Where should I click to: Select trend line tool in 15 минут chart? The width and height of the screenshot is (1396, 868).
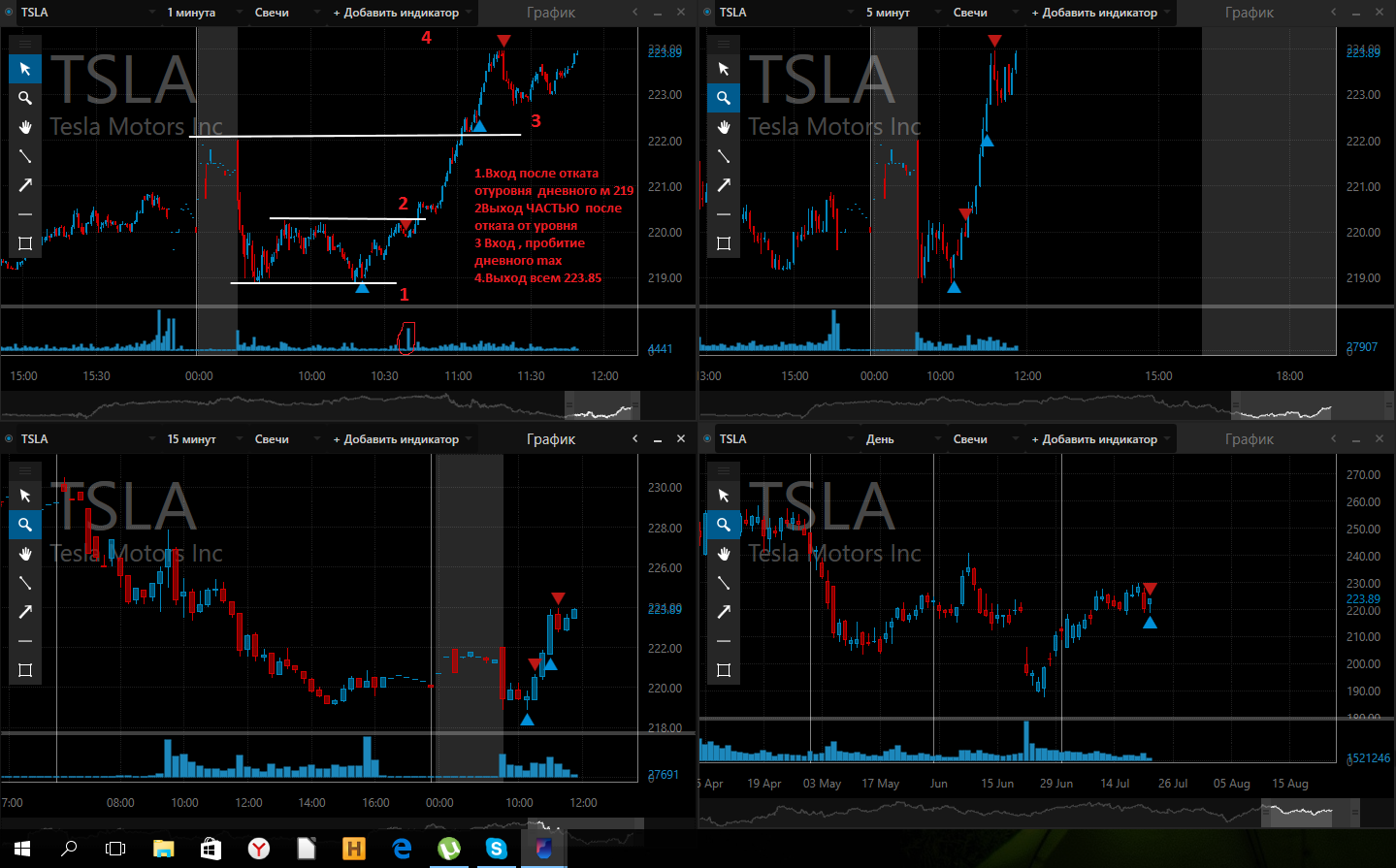click(25, 583)
